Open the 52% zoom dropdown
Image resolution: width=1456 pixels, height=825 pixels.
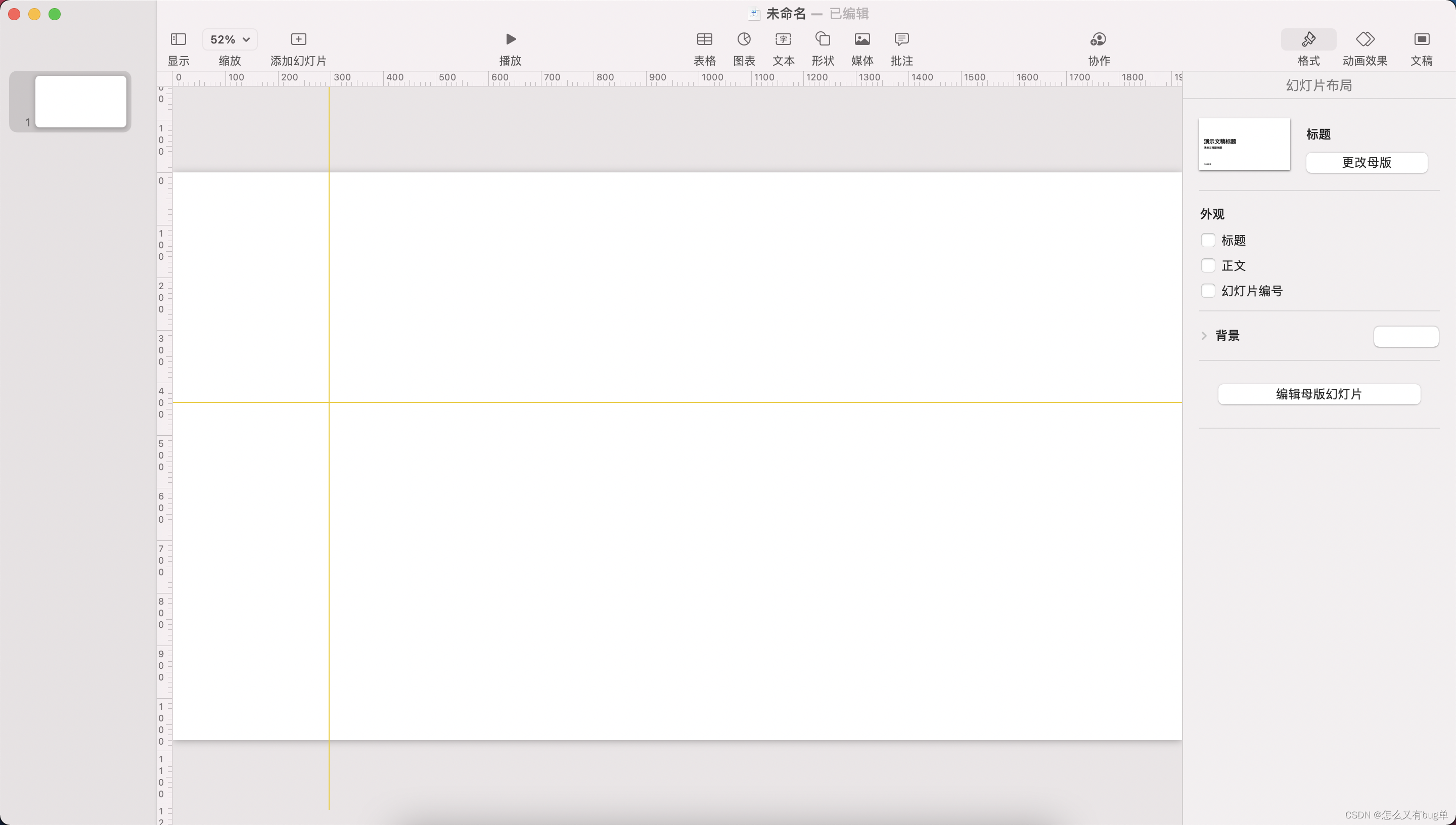(230, 39)
